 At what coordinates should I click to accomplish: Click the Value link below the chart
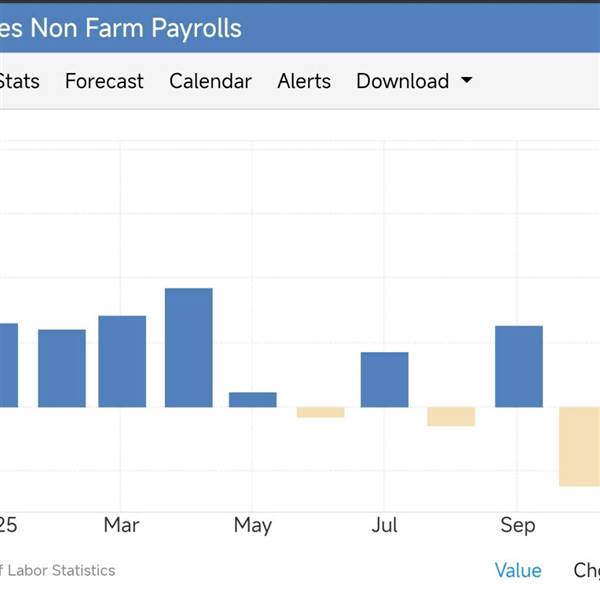(x=518, y=570)
